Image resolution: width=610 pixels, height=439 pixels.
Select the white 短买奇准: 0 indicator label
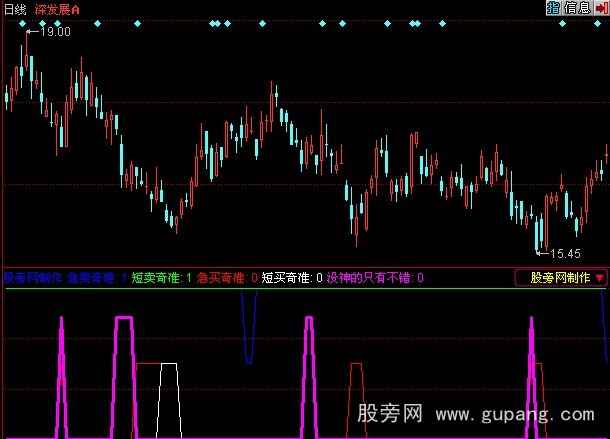pos(292,277)
